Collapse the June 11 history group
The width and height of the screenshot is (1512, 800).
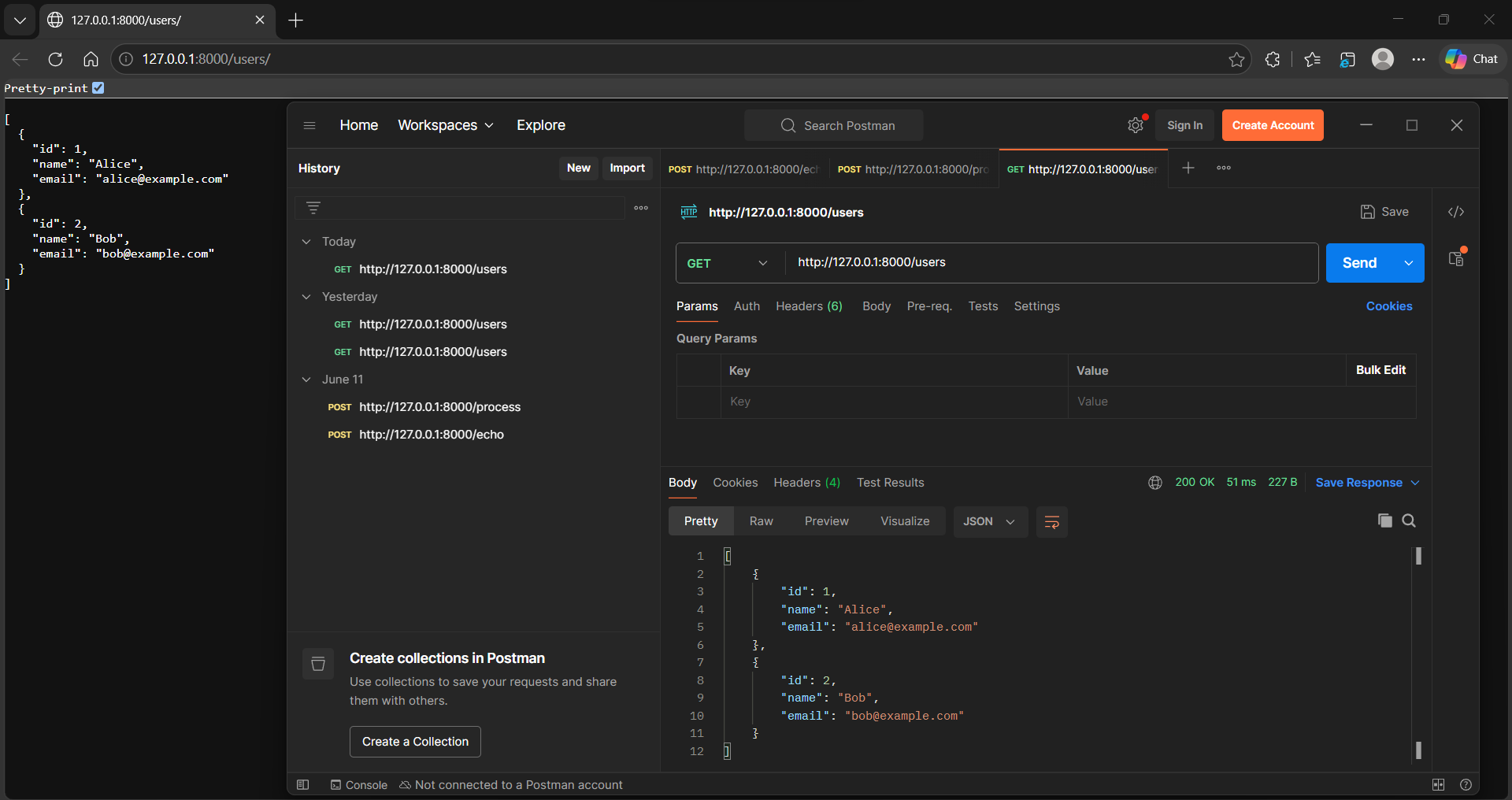[306, 380]
